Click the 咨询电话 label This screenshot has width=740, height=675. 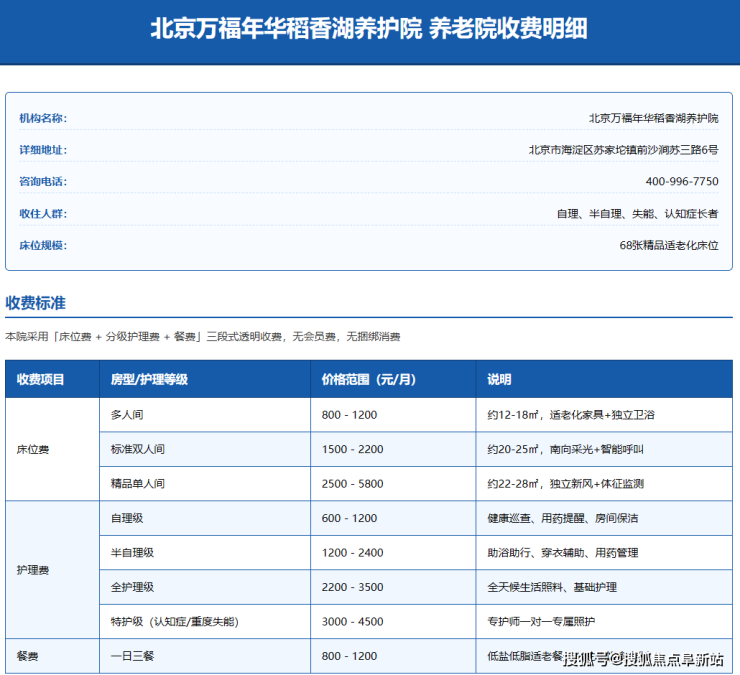coord(43,182)
